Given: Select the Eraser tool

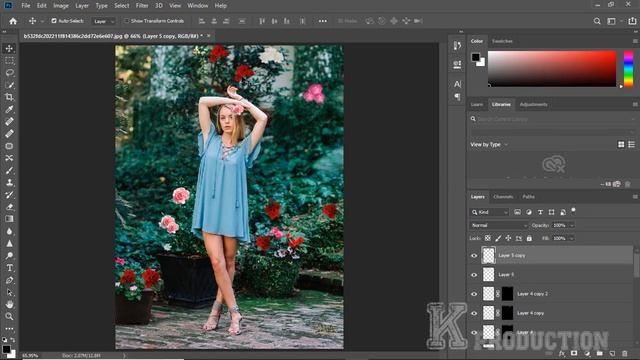Looking at the screenshot, I should pyautogui.click(x=9, y=207).
